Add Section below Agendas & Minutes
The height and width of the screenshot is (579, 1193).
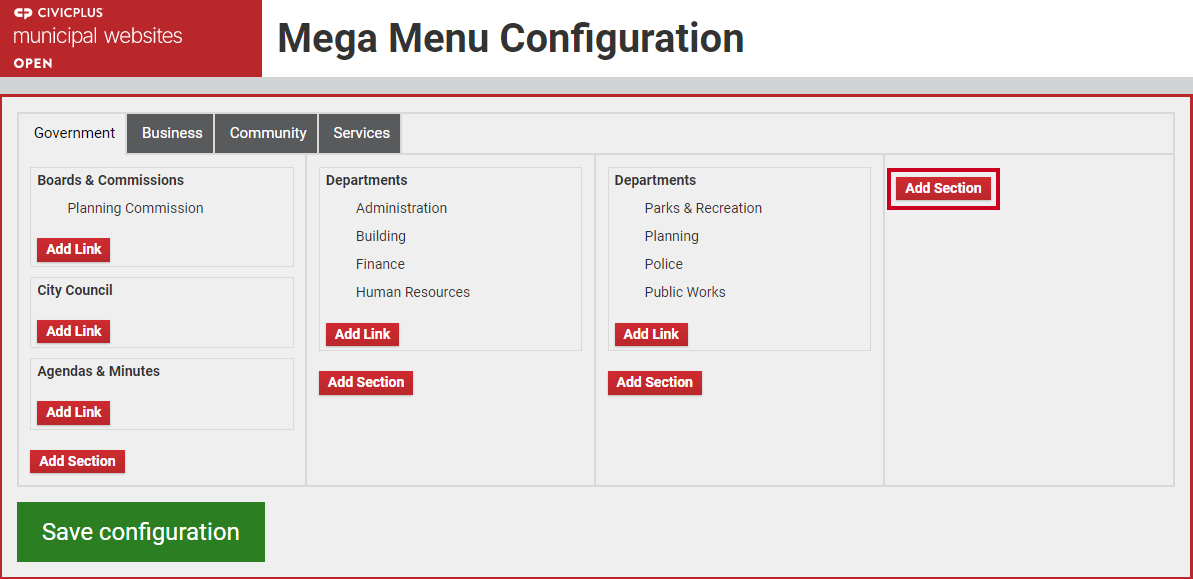click(x=78, y=461)
